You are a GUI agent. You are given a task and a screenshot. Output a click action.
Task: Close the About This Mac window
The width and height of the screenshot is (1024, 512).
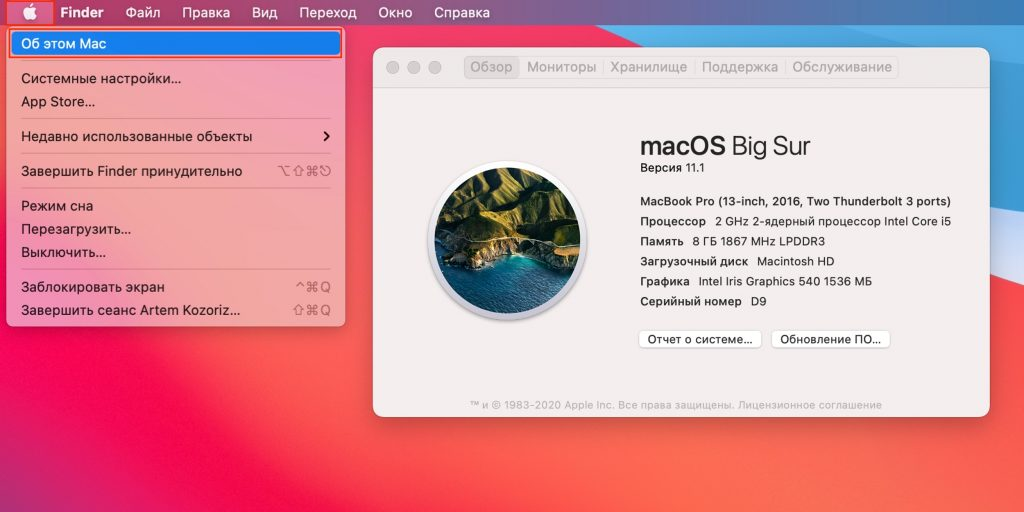coord(392,67)
